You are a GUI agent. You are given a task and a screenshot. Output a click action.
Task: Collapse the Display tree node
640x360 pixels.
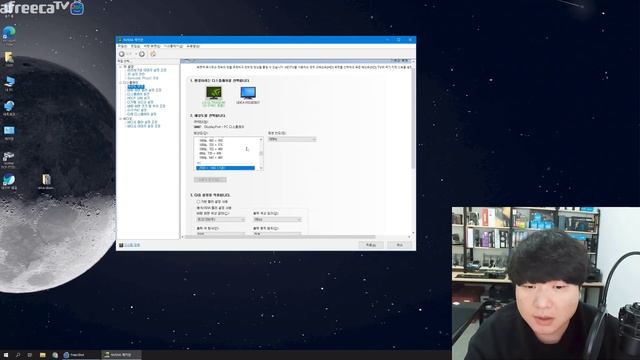tap(121, 82)
